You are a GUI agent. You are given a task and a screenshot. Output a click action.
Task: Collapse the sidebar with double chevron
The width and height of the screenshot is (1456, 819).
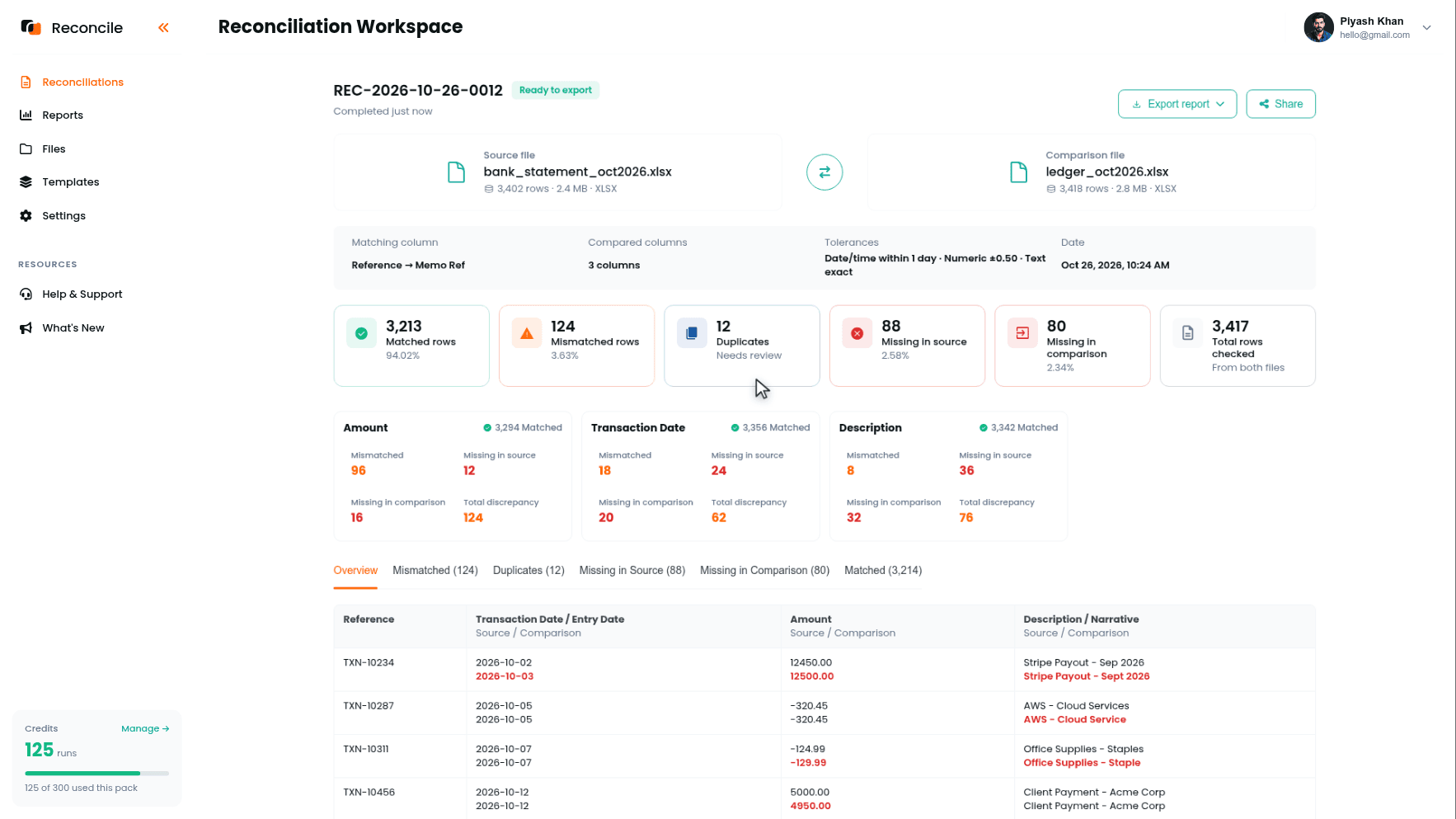(x=163, y=28)
